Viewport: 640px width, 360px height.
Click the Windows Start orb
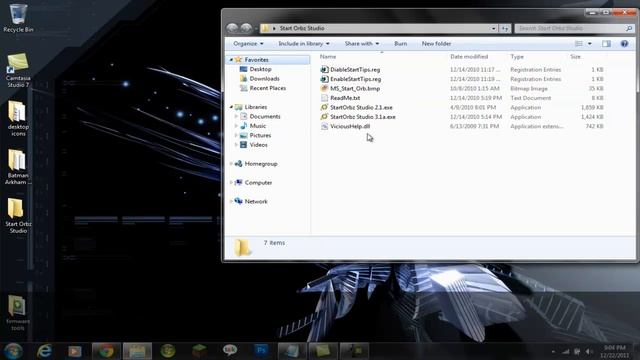click(13, 351)
